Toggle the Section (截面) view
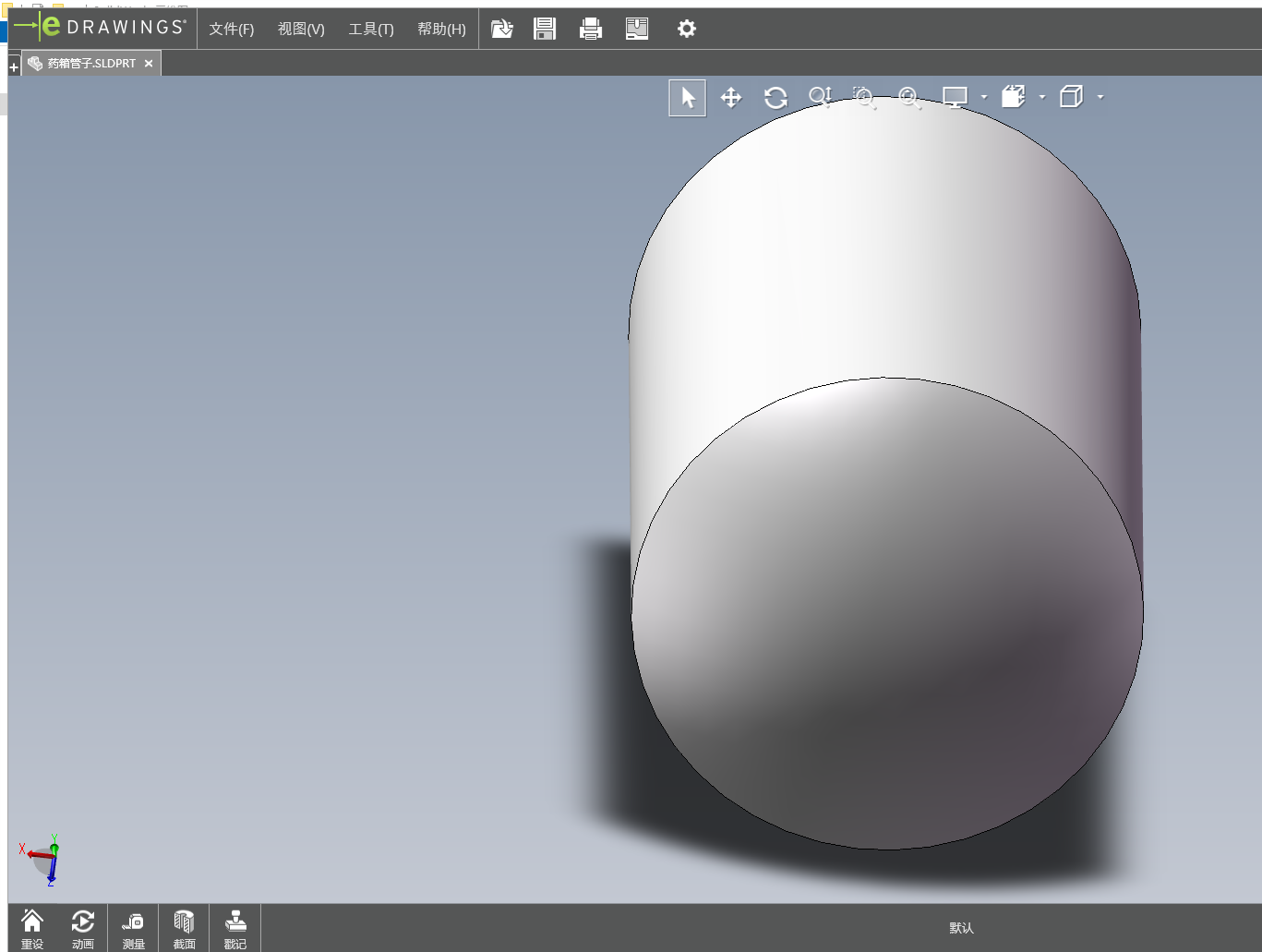 pos(184,928)
